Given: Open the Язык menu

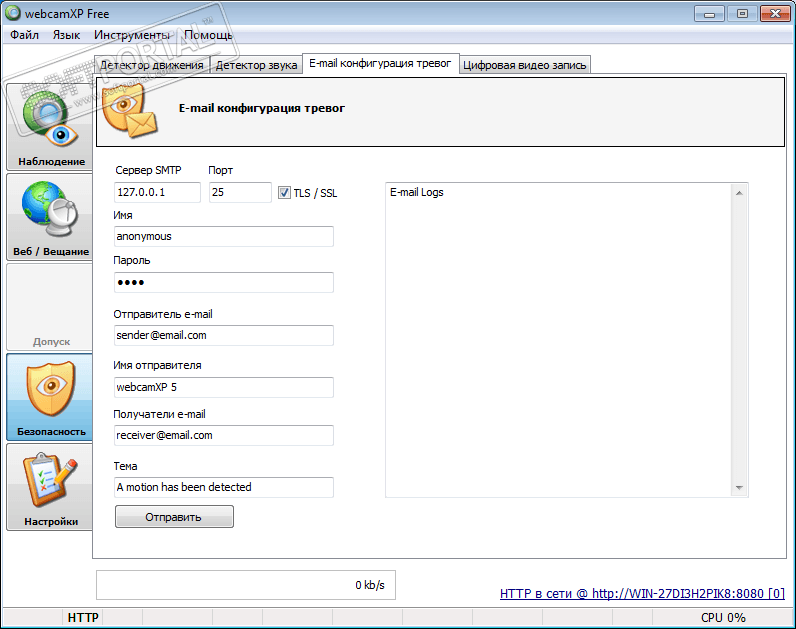Looking at the screenshot, I should (67, 35).
